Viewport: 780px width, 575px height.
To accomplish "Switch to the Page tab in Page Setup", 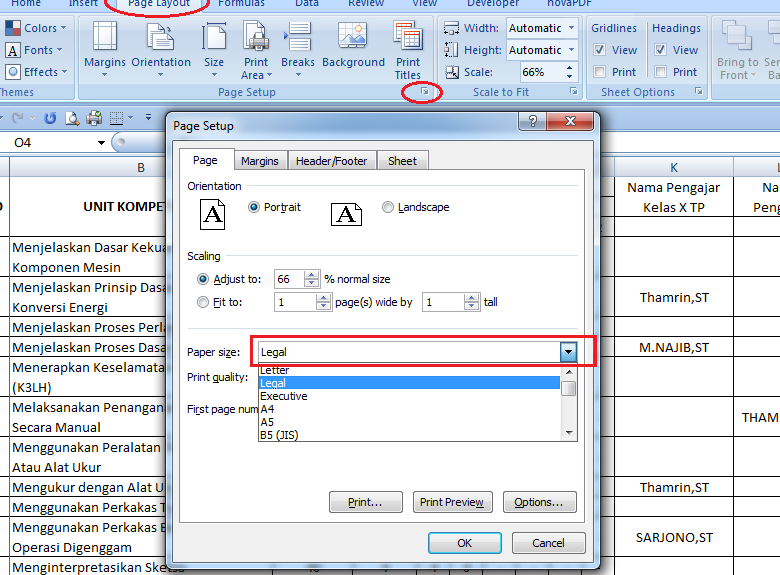I will pyautogui.click(x=205, y=160).
